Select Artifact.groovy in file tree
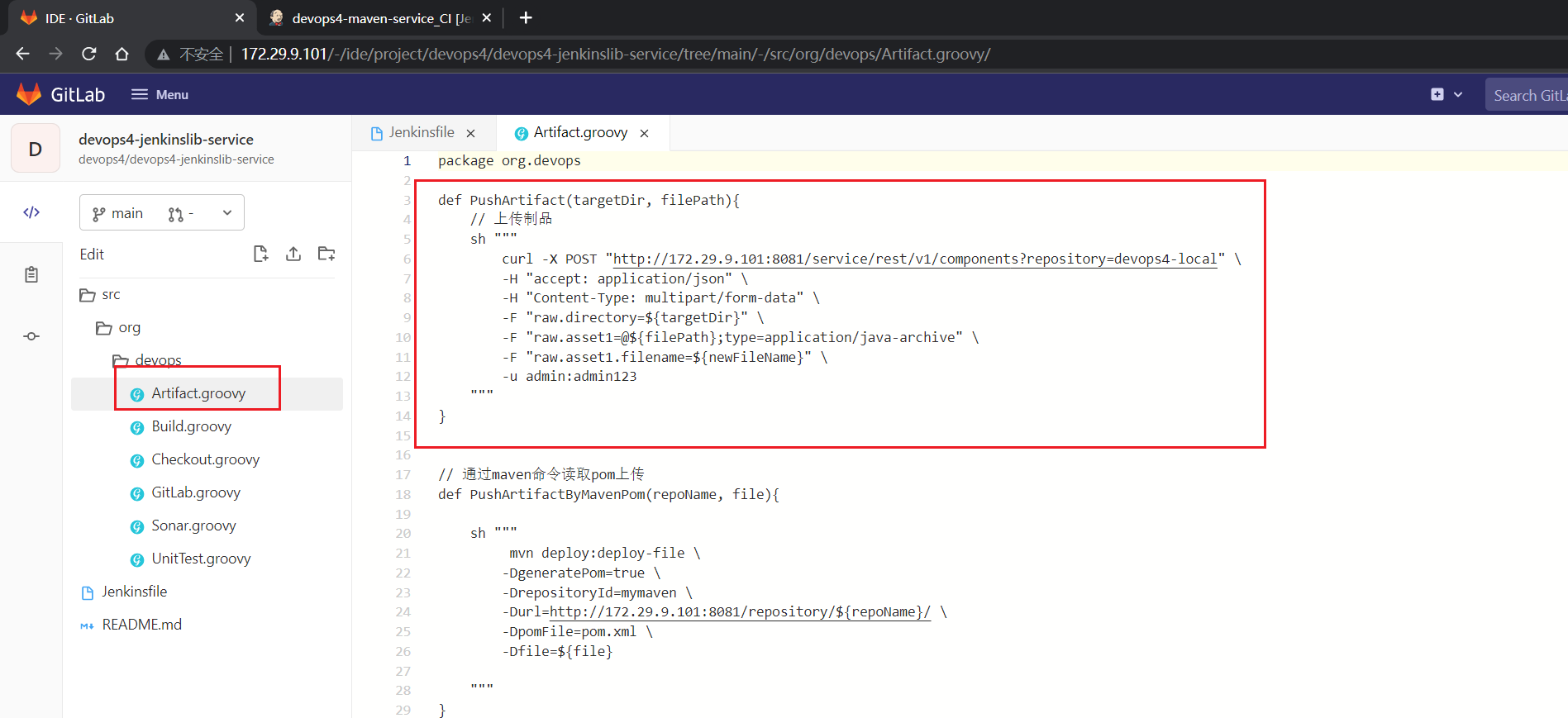 coord(207,394)
